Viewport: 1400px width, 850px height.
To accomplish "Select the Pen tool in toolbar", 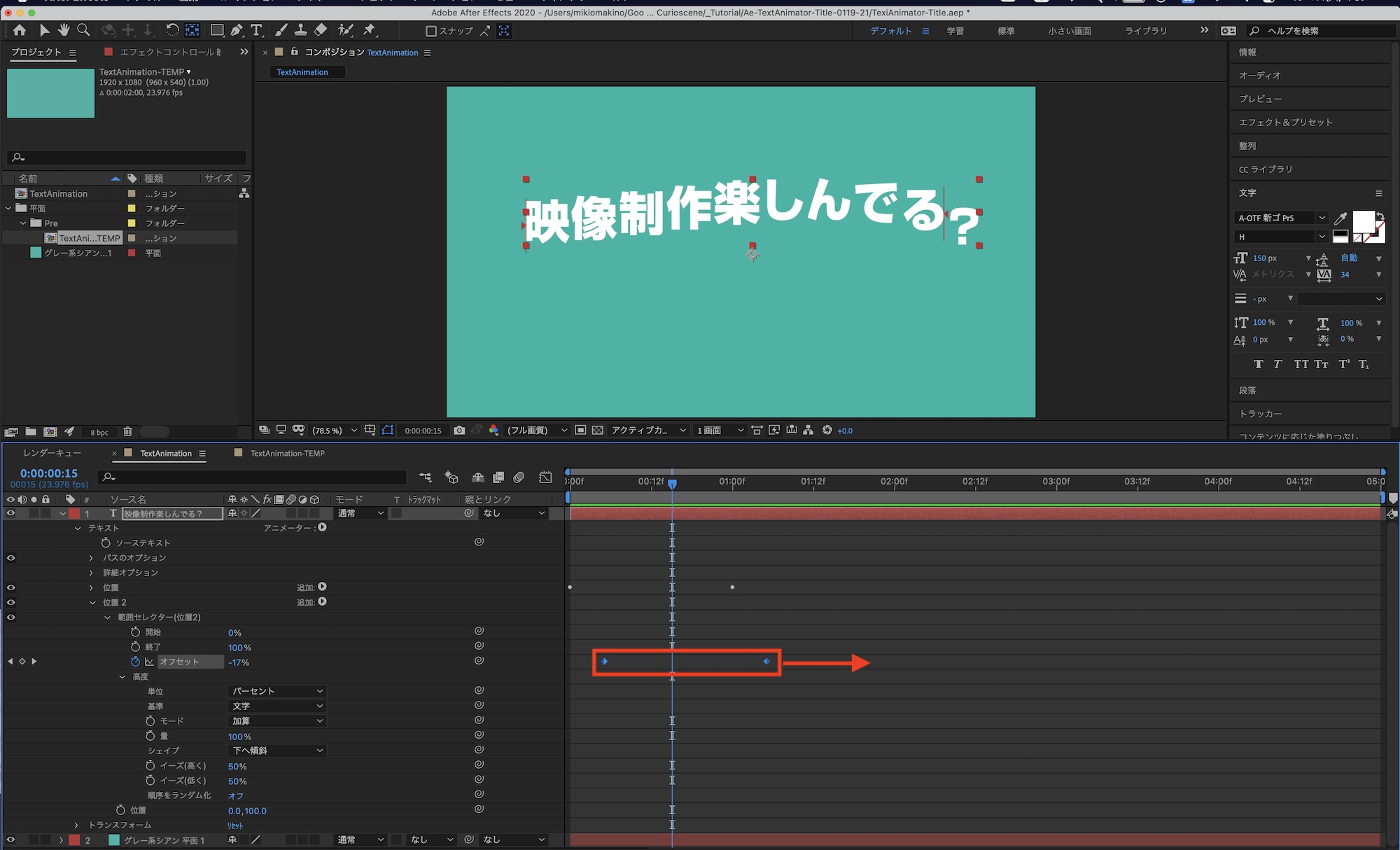I will [x=237, y=30].
